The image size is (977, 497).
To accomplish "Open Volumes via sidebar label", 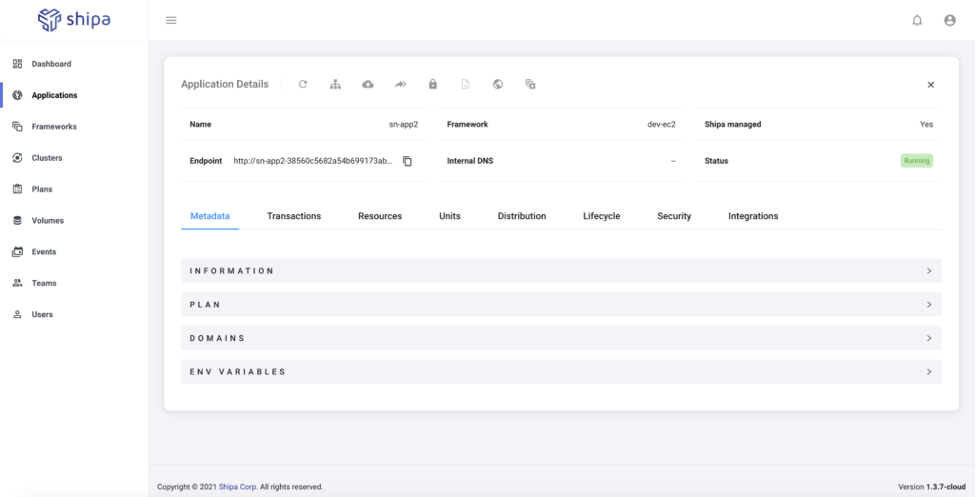I will pyautogui.click(x=47, y=220).
